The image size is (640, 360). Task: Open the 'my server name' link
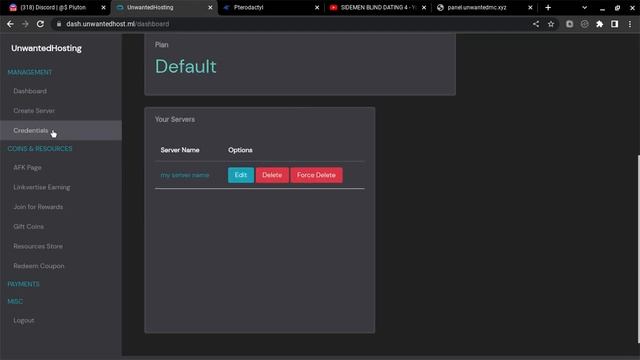[185, 175]
